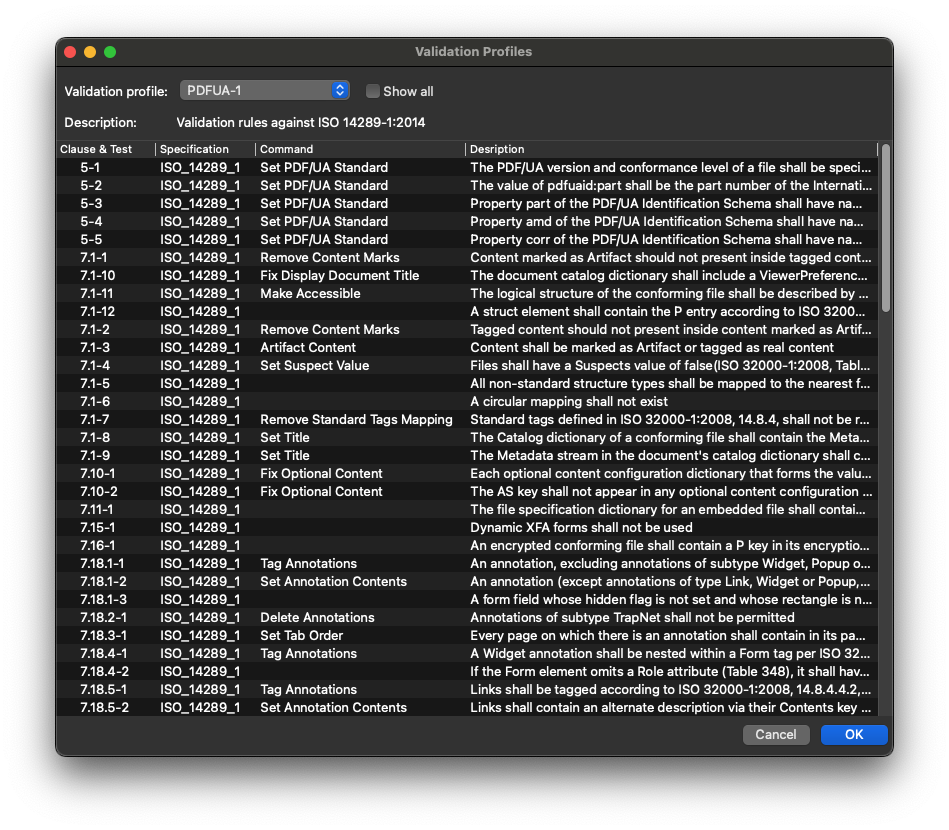This screenshot has width=949, height=830.
Task: Click 'Dynamic XFA forms shall not be used'
Action: pos(581,528)
